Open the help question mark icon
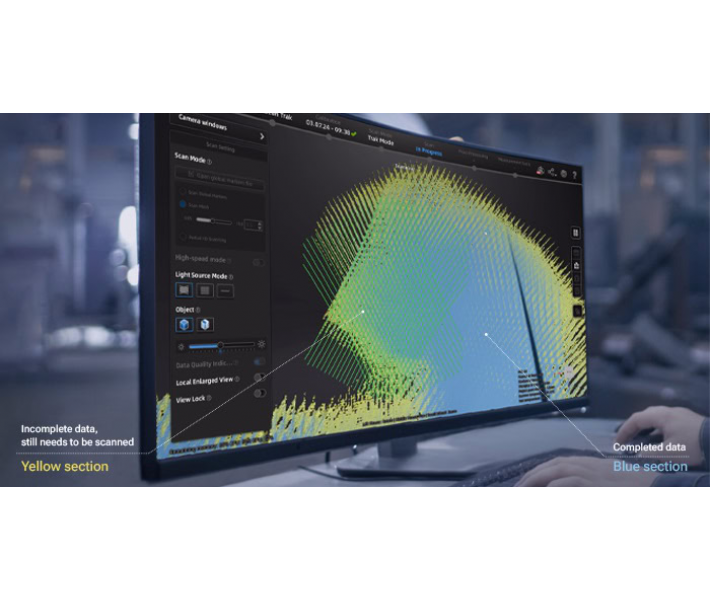 click(x=575, y=175)
